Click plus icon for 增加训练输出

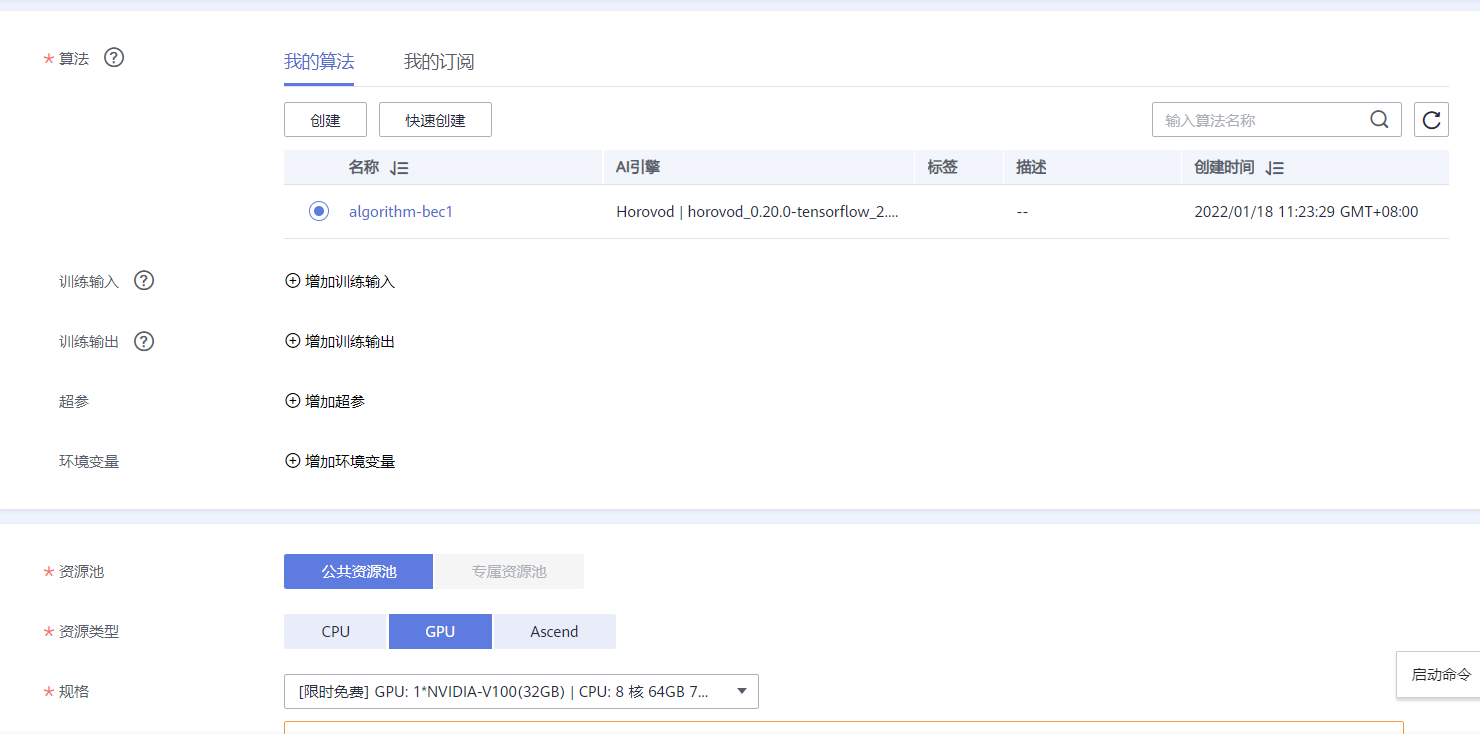pos(293,341)
